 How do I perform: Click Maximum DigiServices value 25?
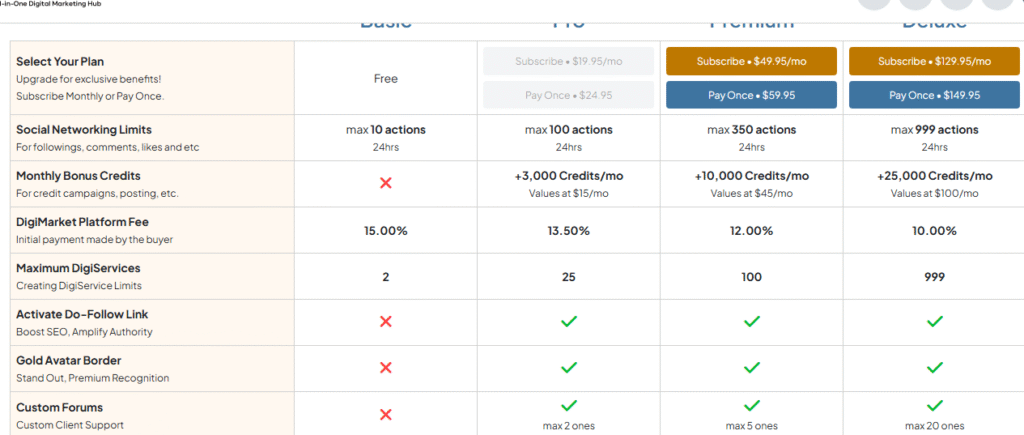[569, 277]
